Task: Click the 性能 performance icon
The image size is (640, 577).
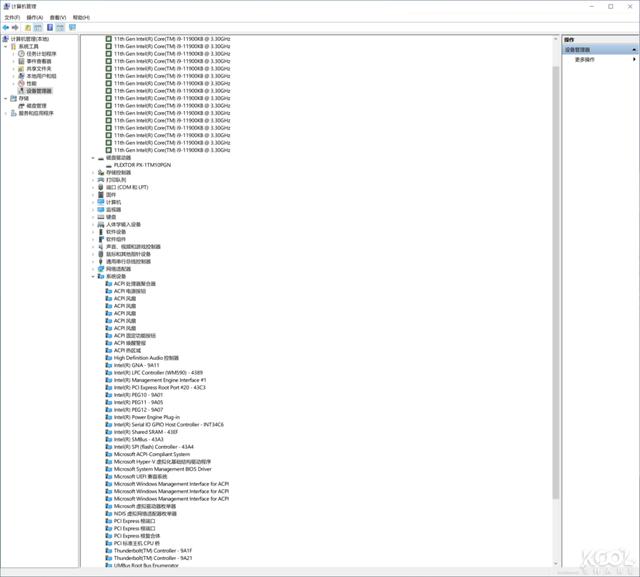Action: pyautogui.click(x=21, y=83)
